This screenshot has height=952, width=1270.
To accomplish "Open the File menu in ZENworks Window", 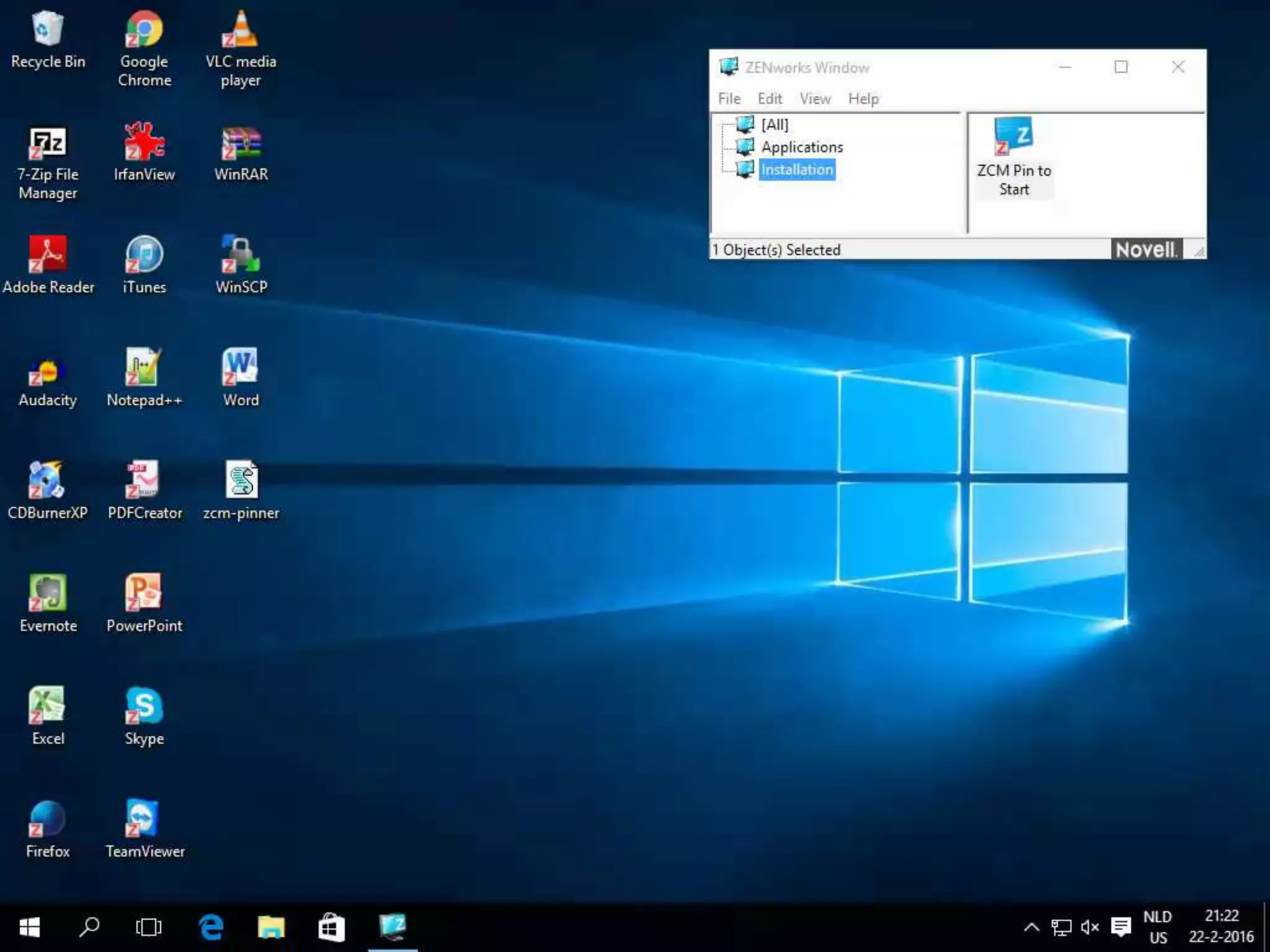I will (x=729, y=99).
